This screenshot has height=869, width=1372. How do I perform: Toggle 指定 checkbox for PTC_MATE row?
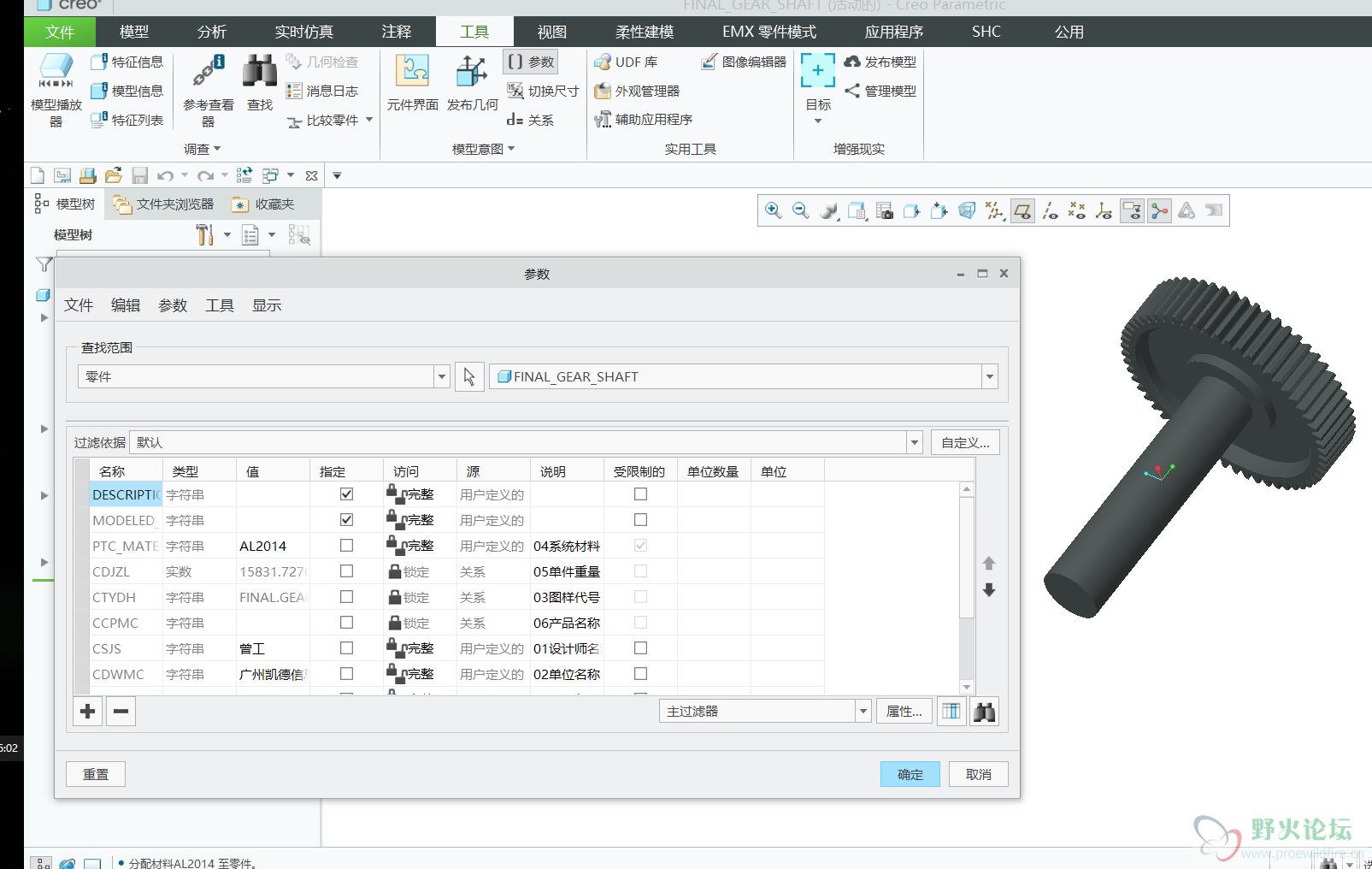click(346, 545)
